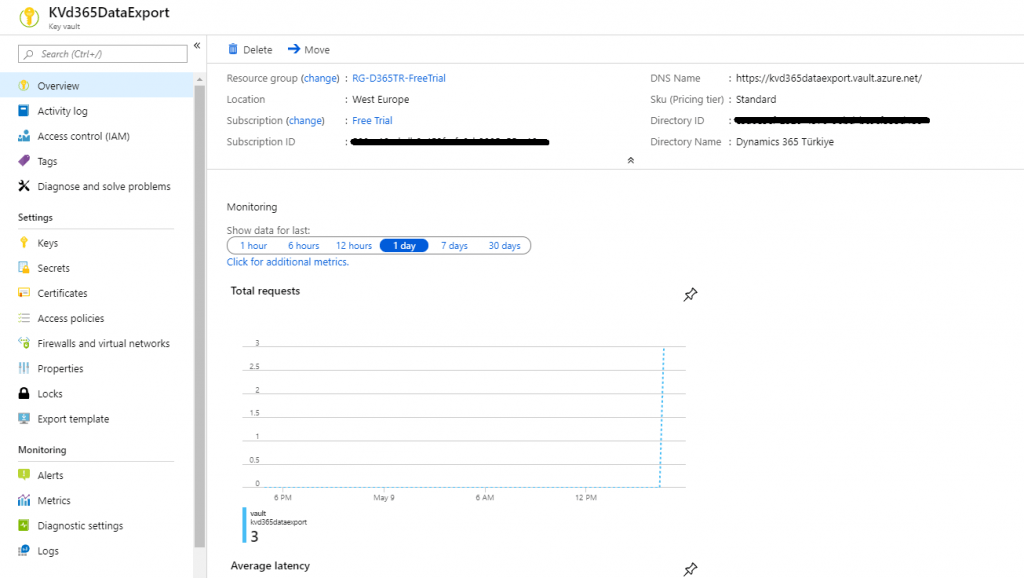Click the Access policies list icon
The height and width of the screenshot is (578, 1024).
pos(24,318)
